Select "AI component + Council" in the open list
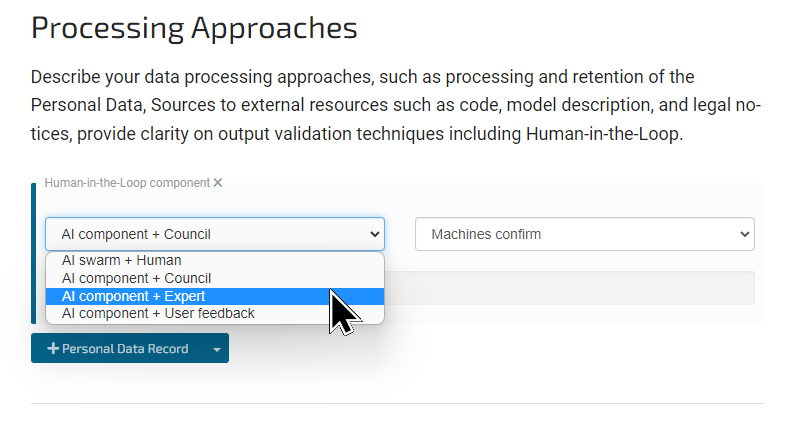Viewport: 788px width, 421px height. coord(136,278)
